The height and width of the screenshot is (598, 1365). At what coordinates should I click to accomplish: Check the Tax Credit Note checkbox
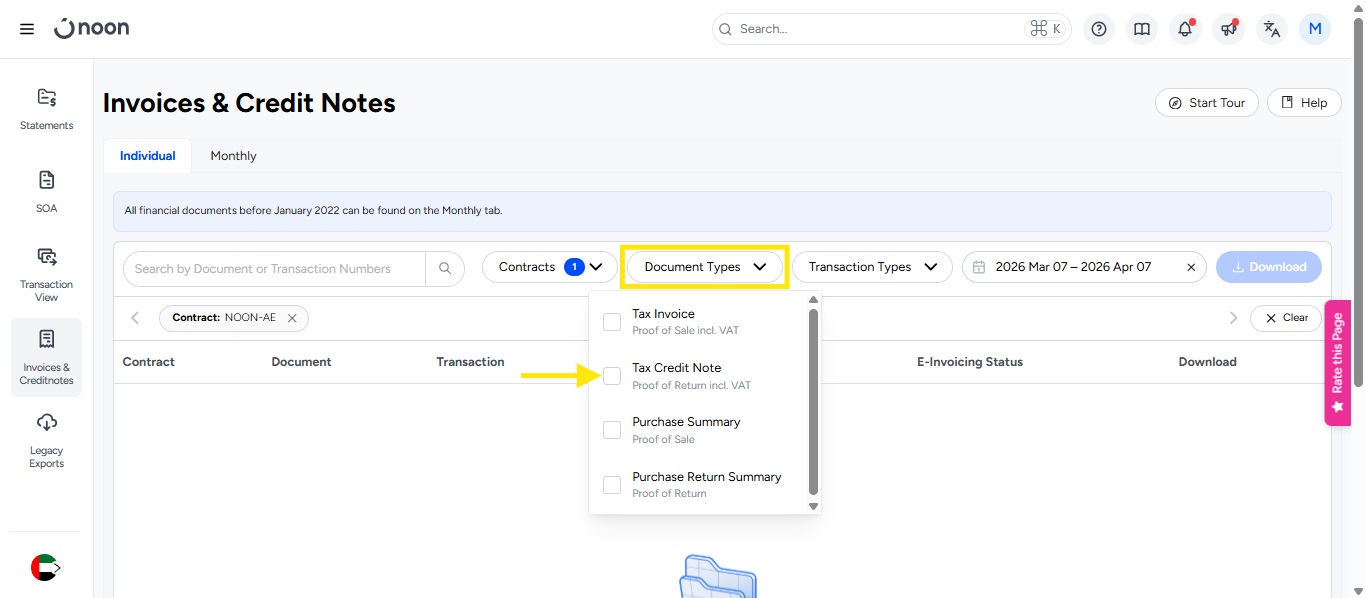click(612, 376)
